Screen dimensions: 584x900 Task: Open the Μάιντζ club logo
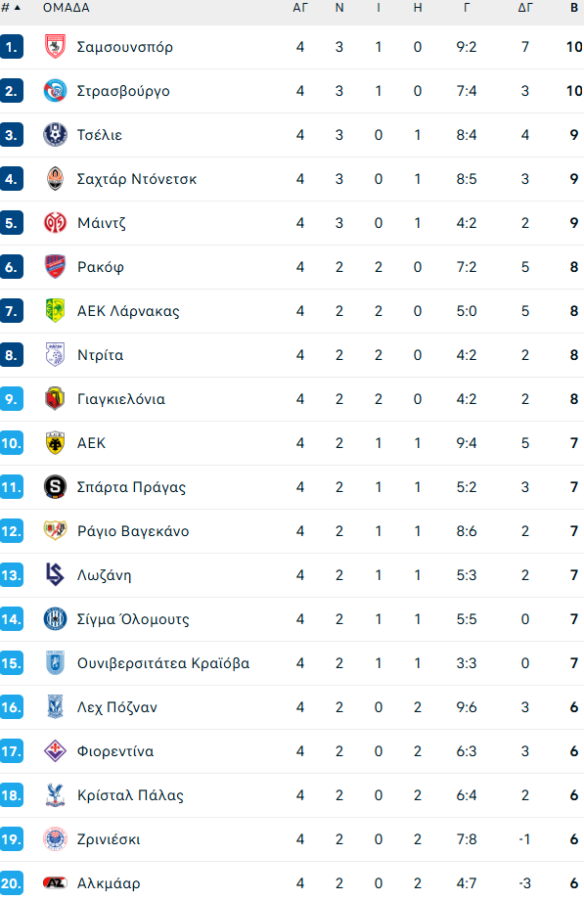tap(55, 222)
